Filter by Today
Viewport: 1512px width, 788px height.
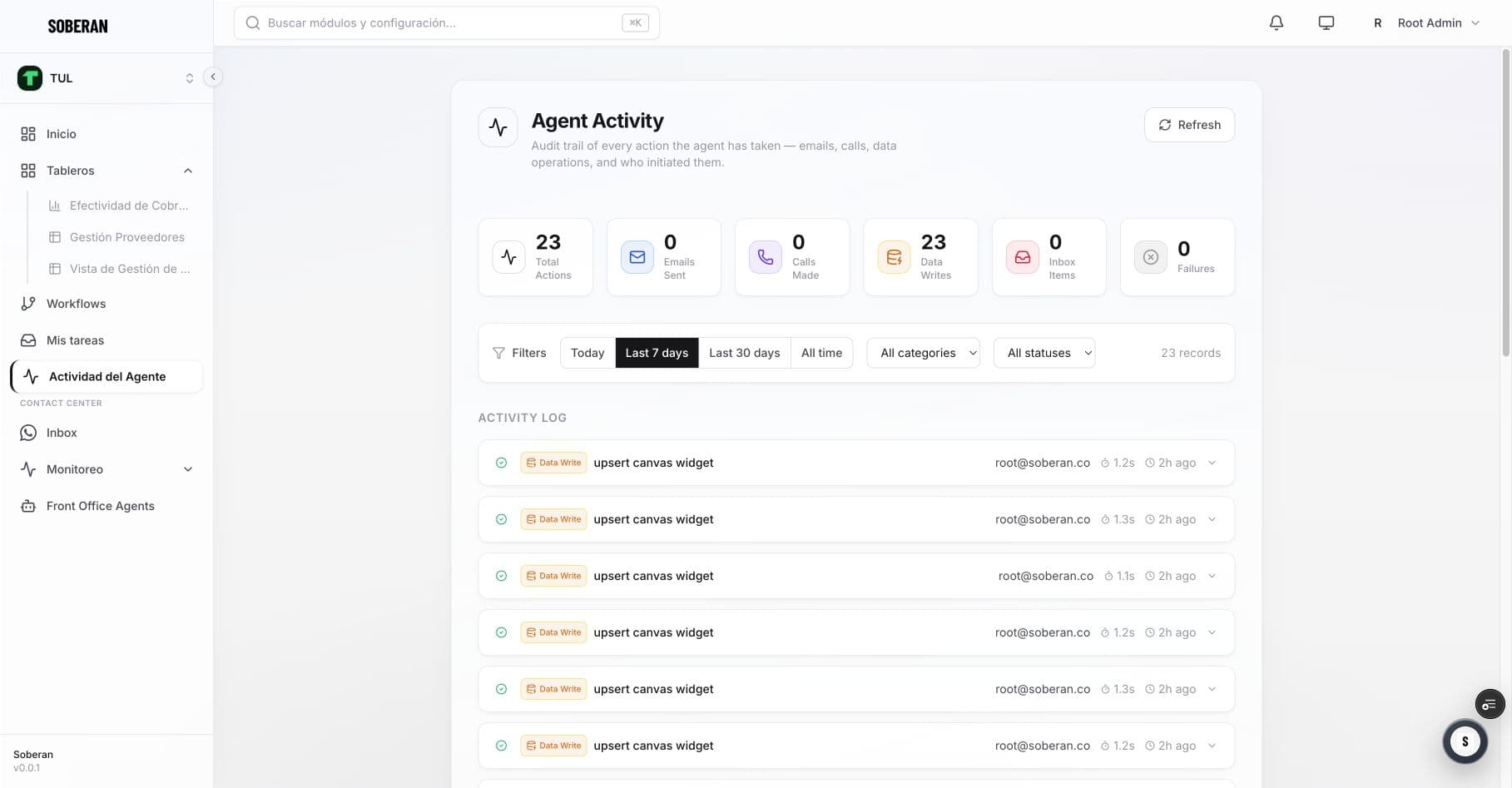[x=587, y=353]
